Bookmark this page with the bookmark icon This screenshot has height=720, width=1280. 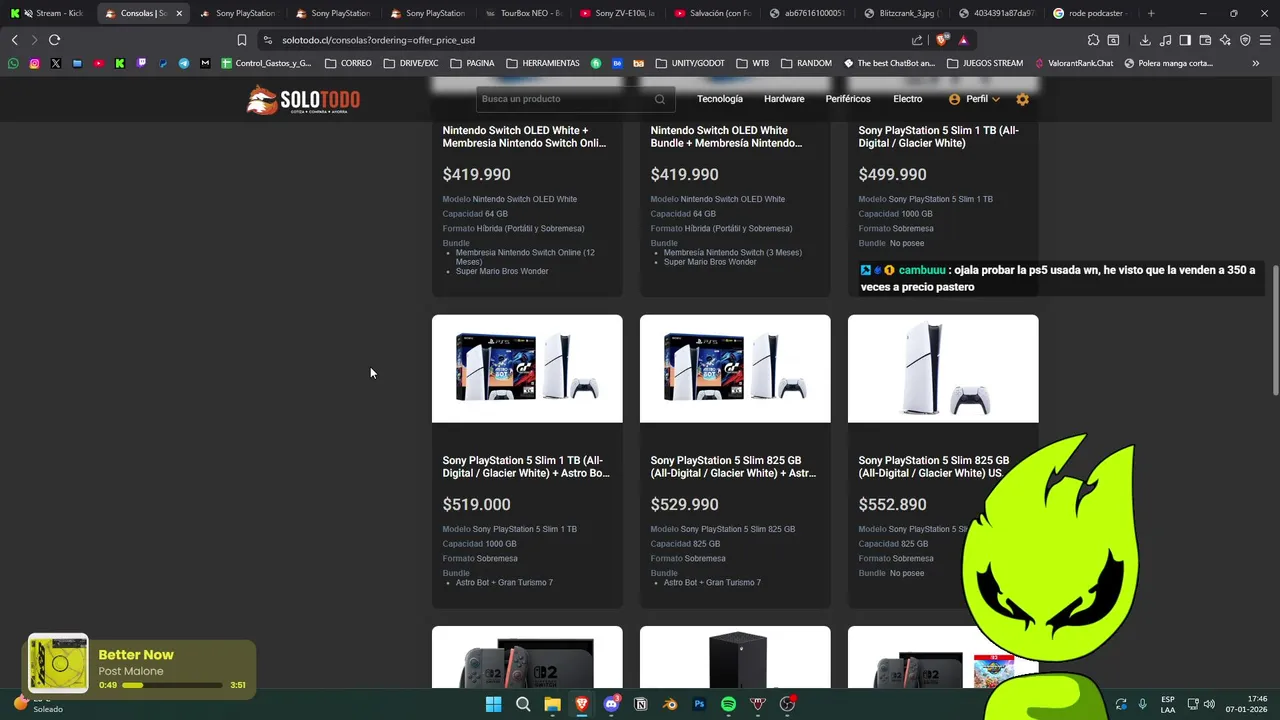click(241, 40)
